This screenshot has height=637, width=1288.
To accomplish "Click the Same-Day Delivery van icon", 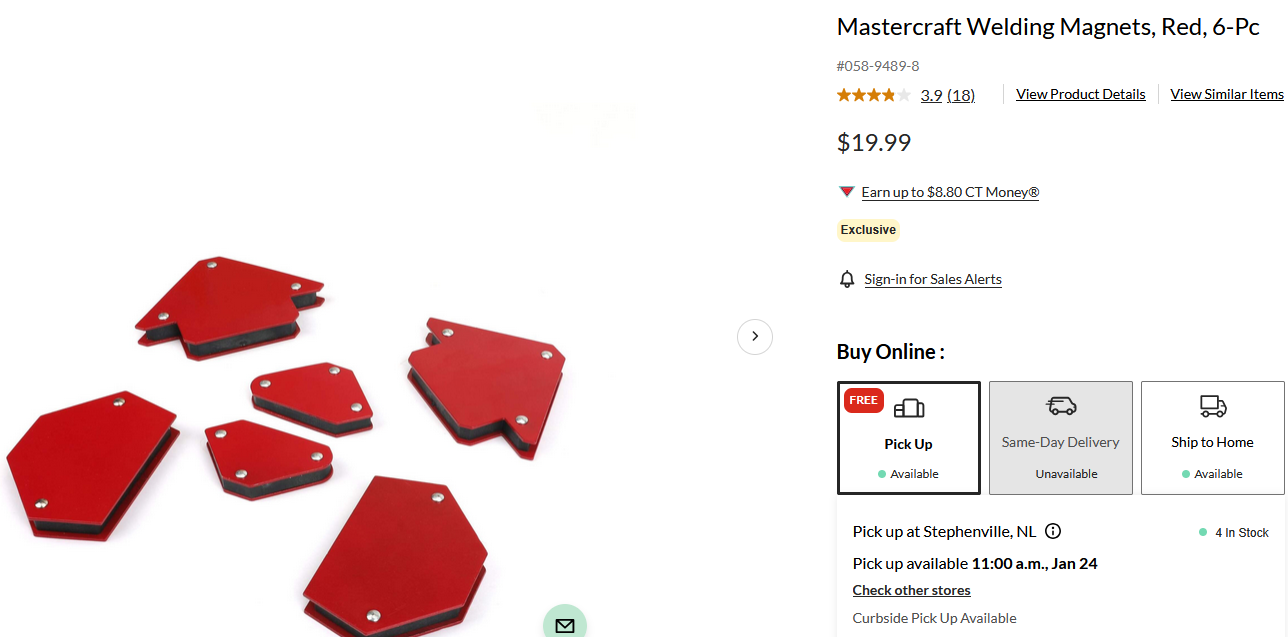I will click(x=1061, y=406).
